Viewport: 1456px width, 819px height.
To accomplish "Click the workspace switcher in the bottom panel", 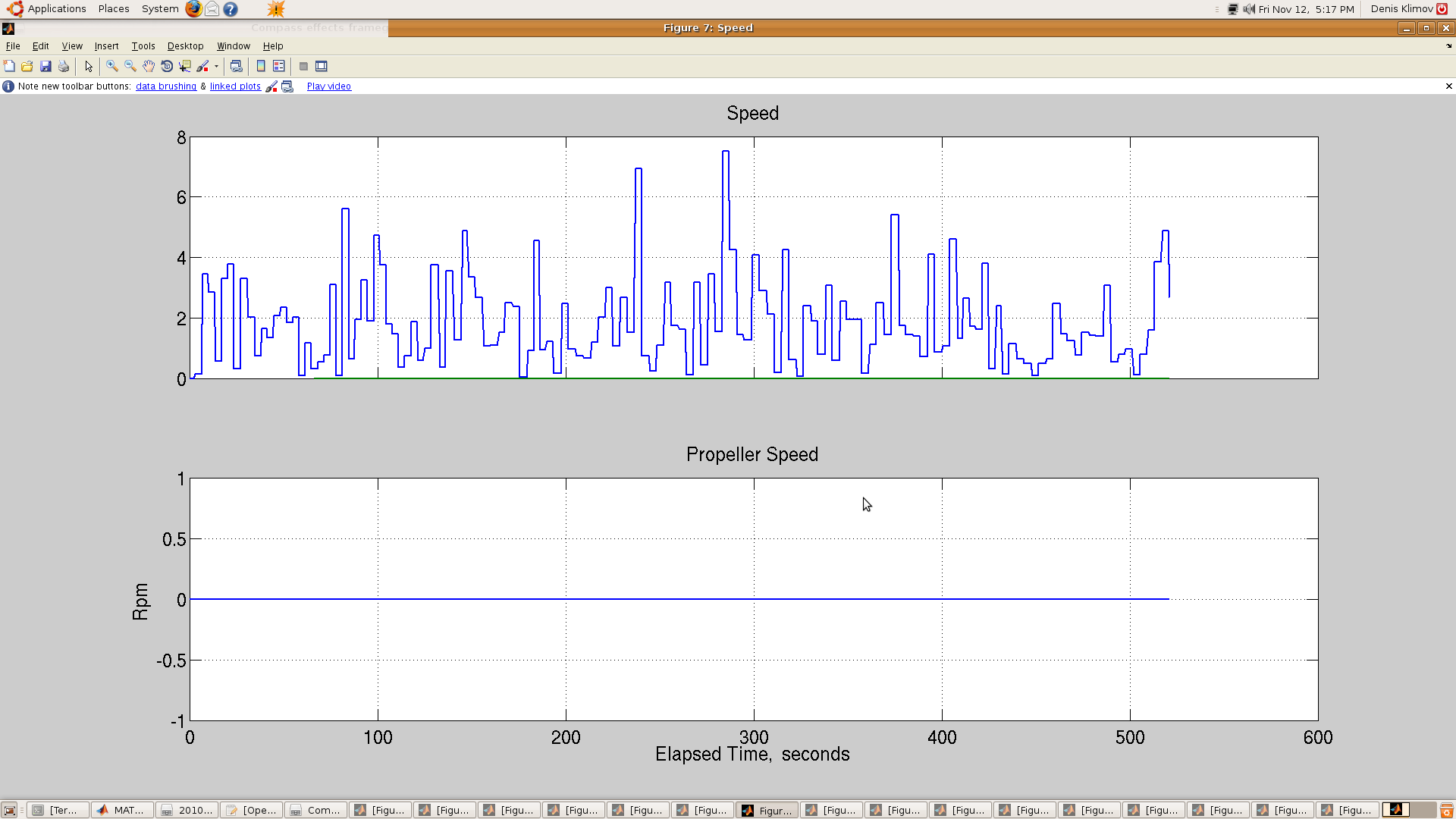I will 1408,811.
